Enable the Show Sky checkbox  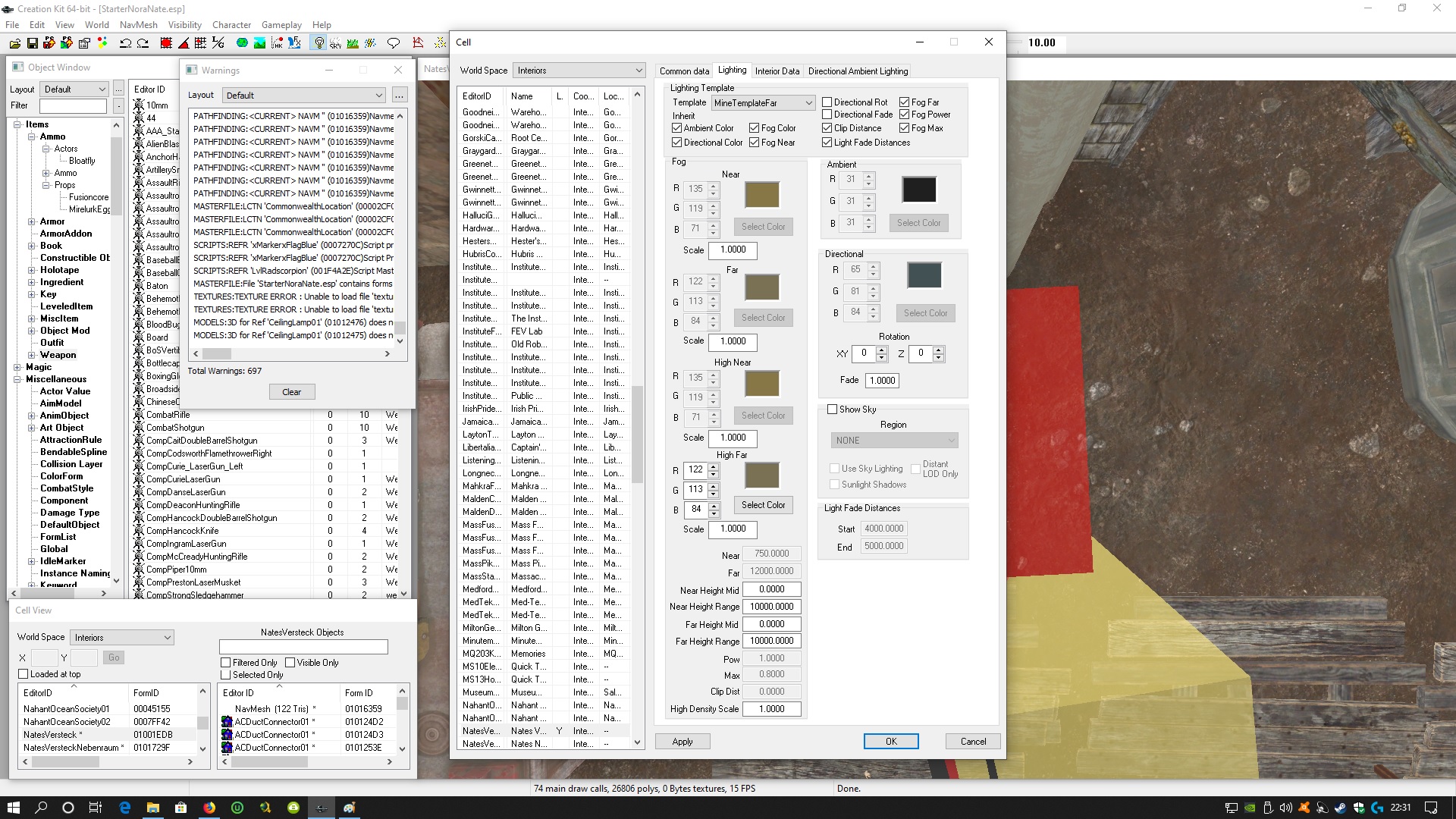832,409
